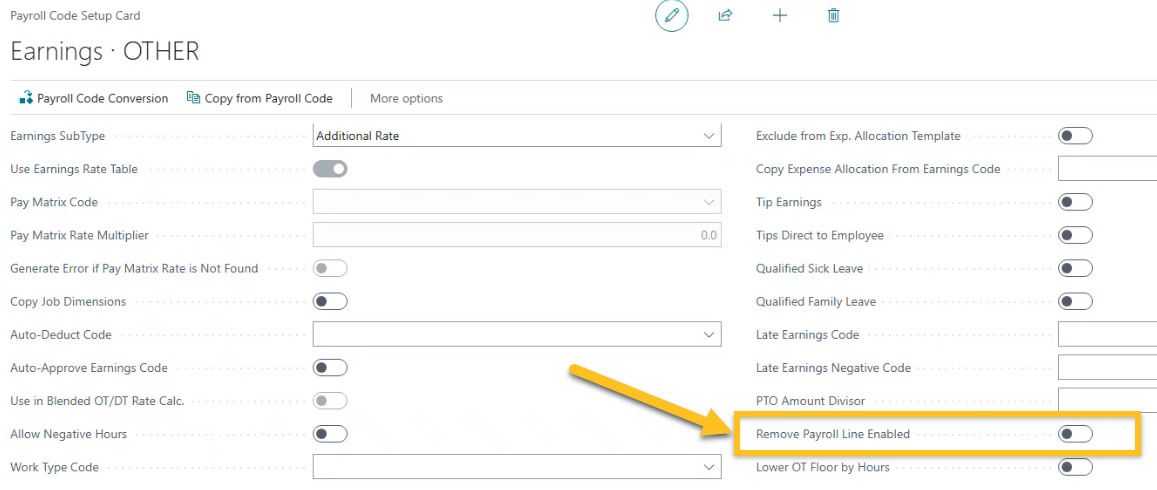Toggle Allow Negative Hours switch
Screen dimensions: 1157x490
[330, 434]
